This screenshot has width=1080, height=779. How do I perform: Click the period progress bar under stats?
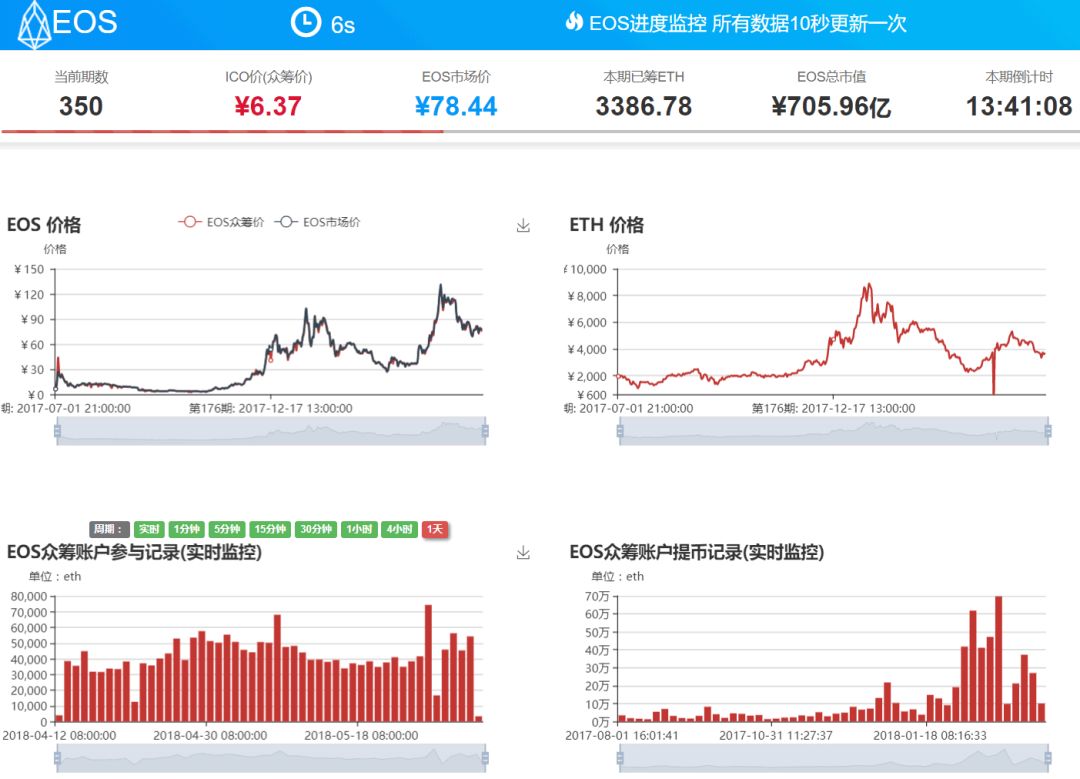pos(540,131)
